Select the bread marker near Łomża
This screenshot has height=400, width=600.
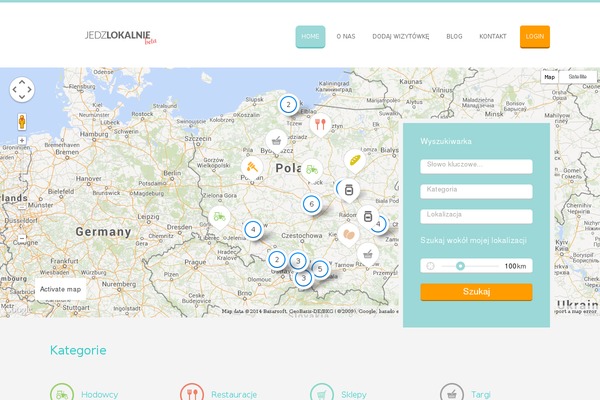355,161
